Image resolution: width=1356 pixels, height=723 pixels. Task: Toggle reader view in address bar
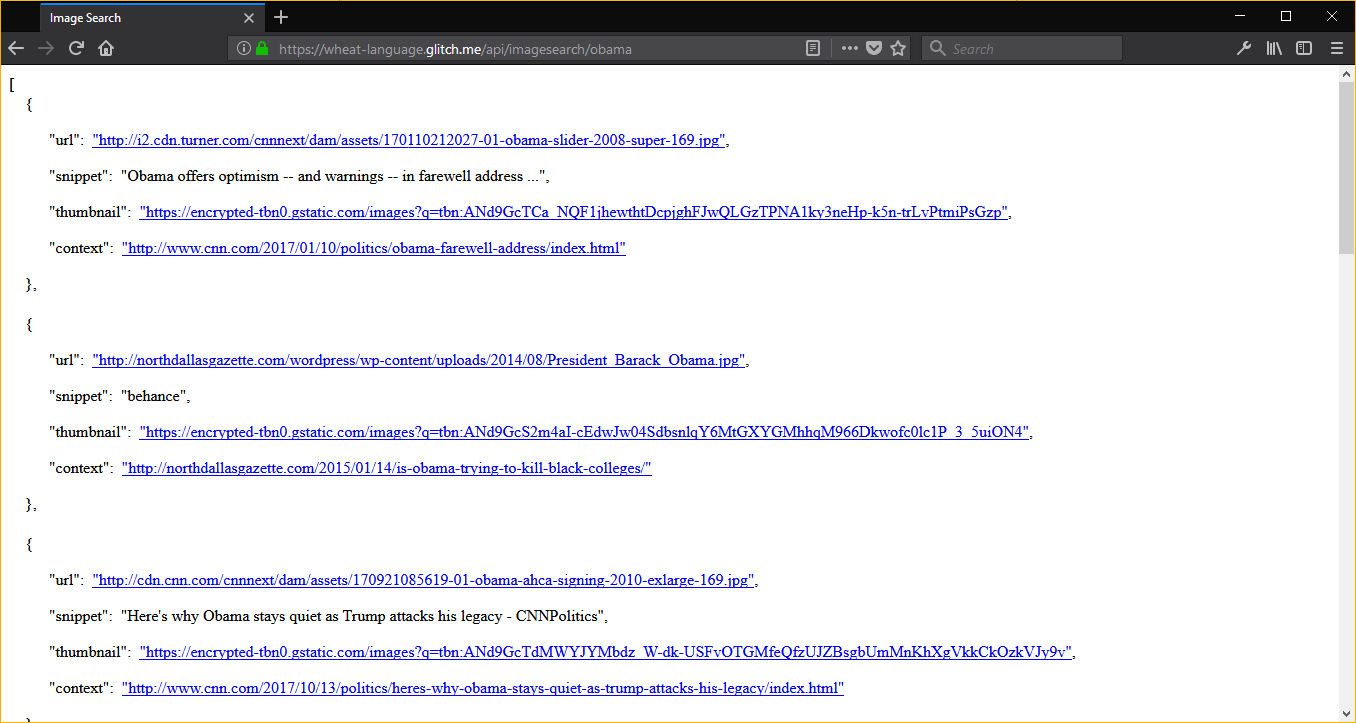click(814, 48)
